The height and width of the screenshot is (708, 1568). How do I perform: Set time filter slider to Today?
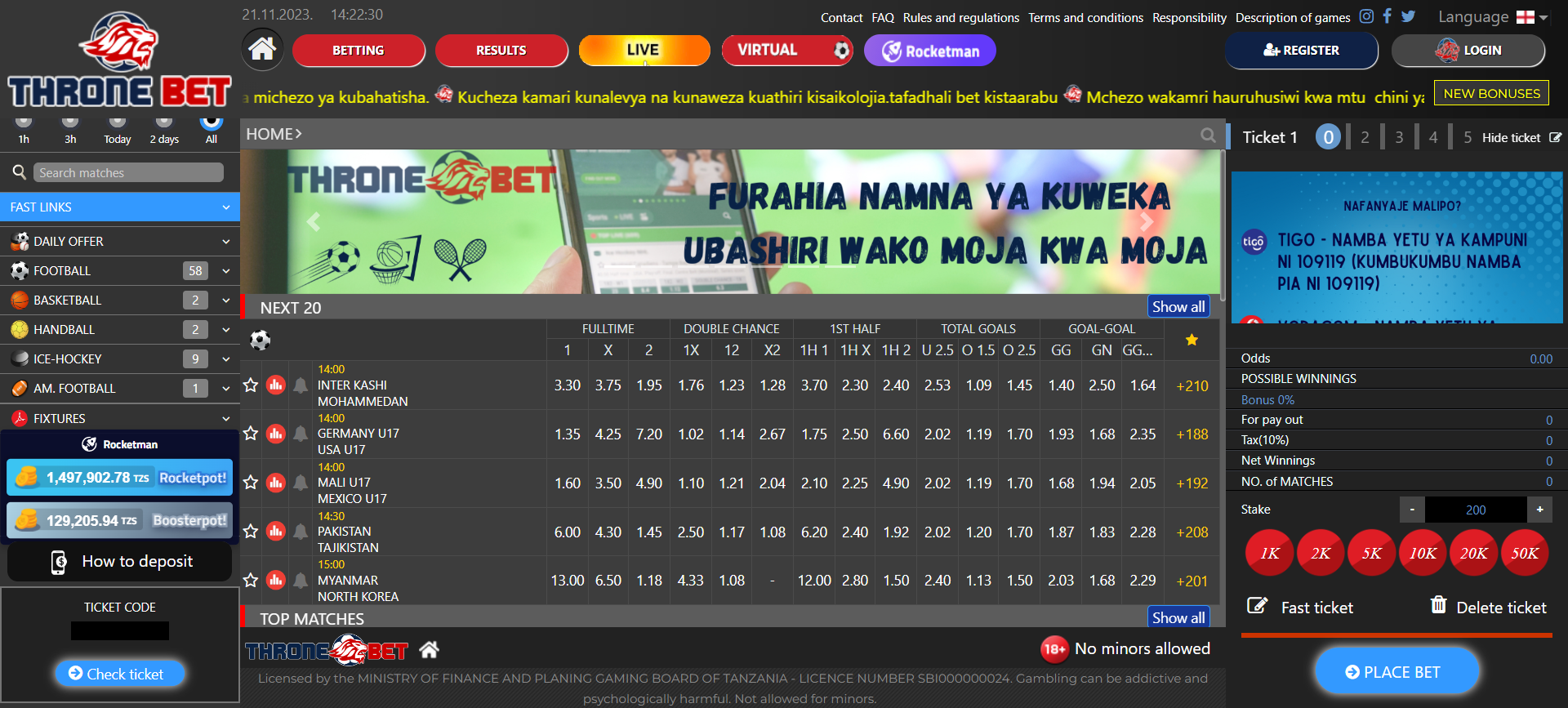117,124
